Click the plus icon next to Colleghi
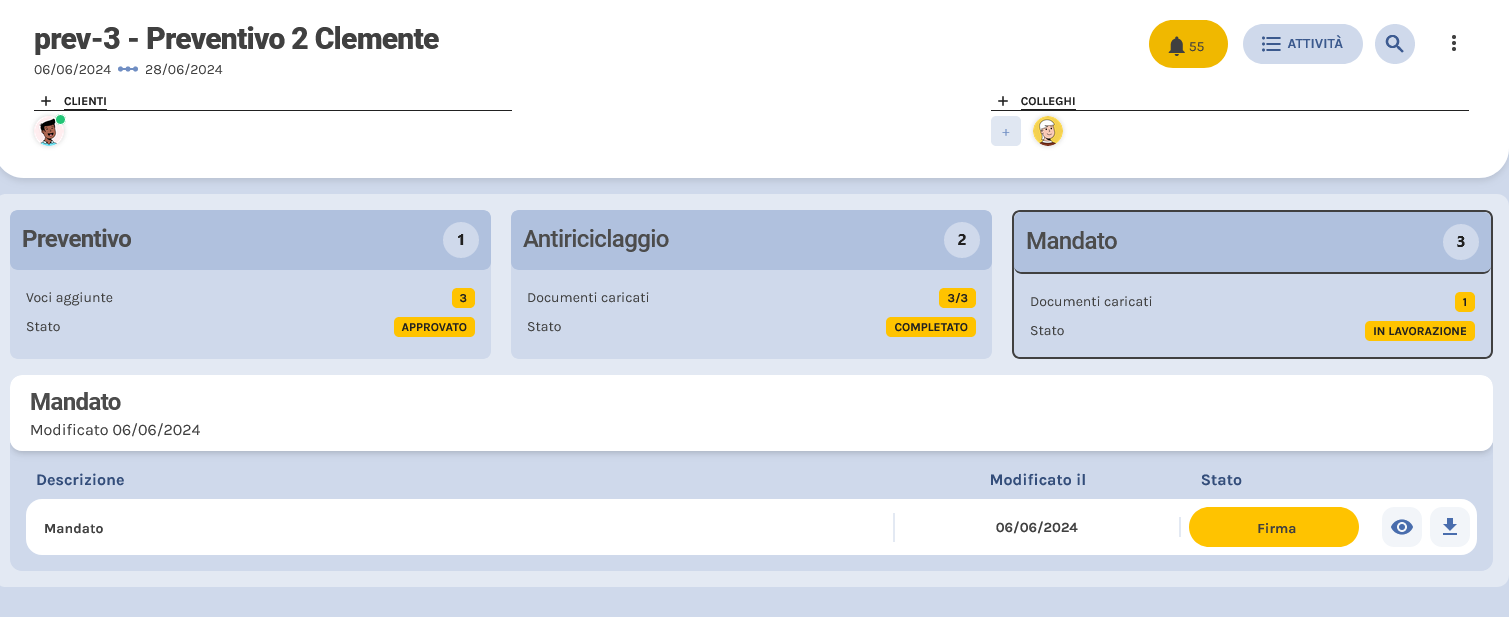Viewport: 1509px width, 617px height. 1003,101
